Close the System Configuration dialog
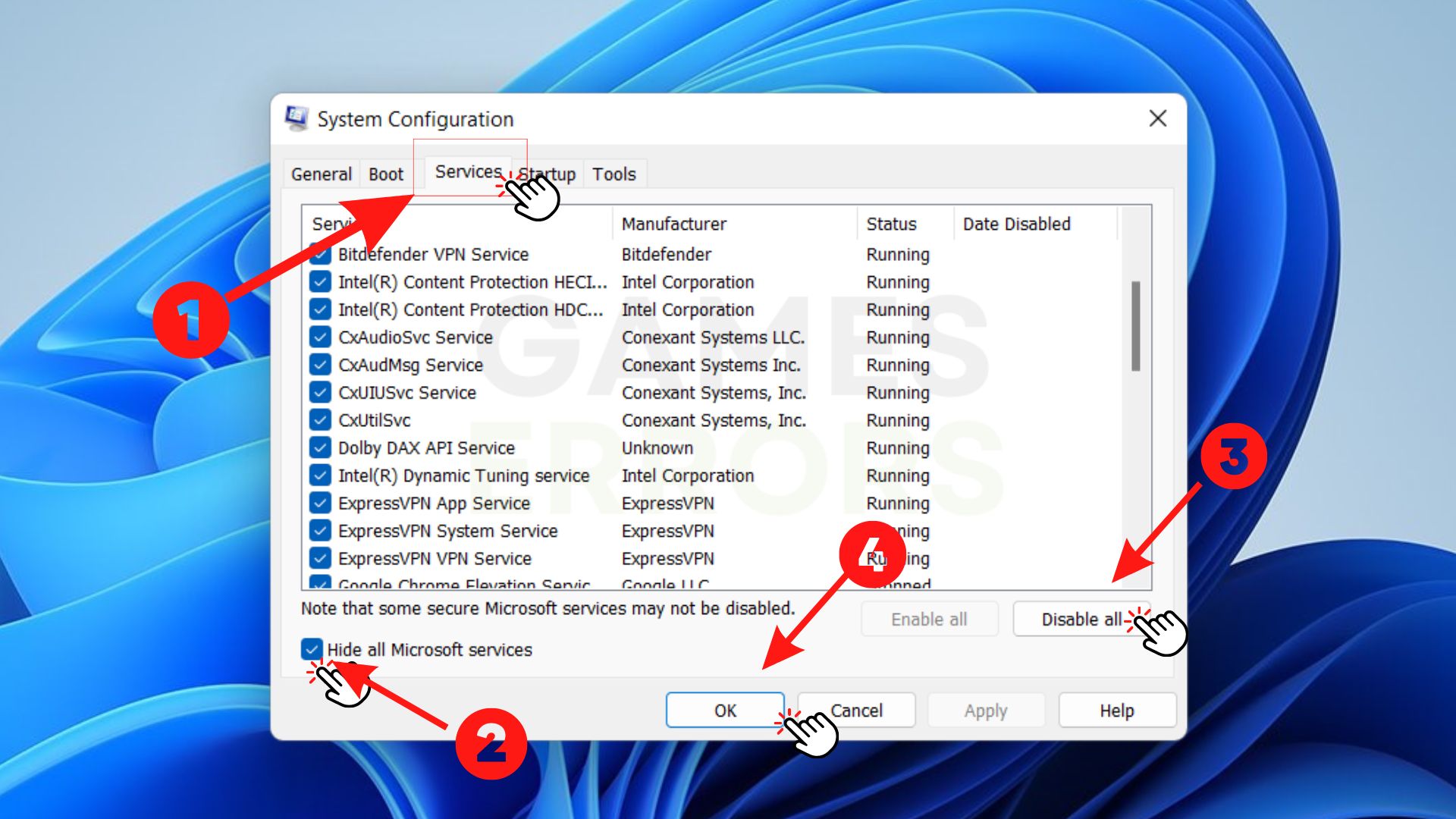1456x819 pixels. [1157, 118]
